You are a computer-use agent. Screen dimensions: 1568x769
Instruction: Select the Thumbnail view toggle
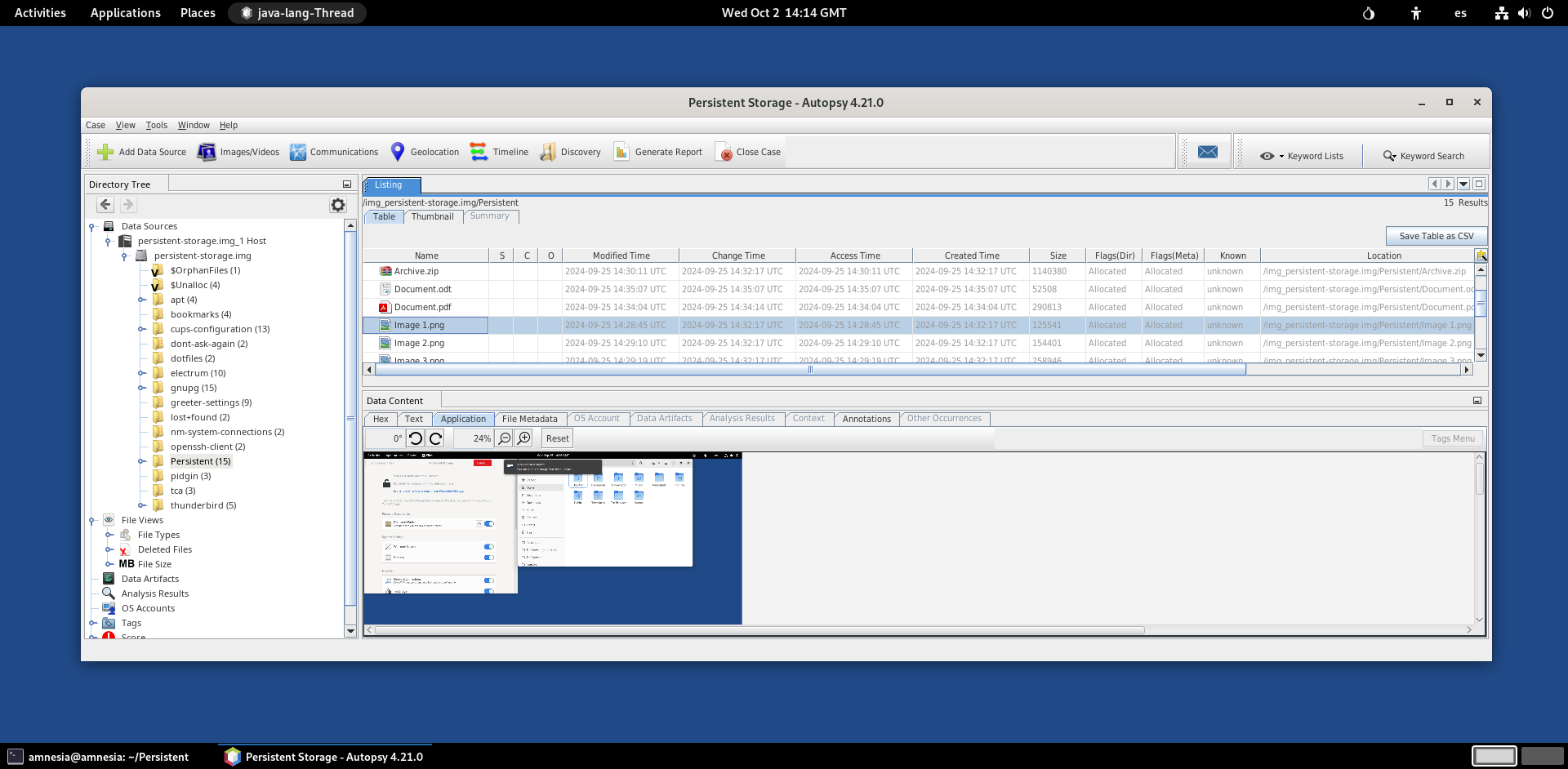pos(433,216)
